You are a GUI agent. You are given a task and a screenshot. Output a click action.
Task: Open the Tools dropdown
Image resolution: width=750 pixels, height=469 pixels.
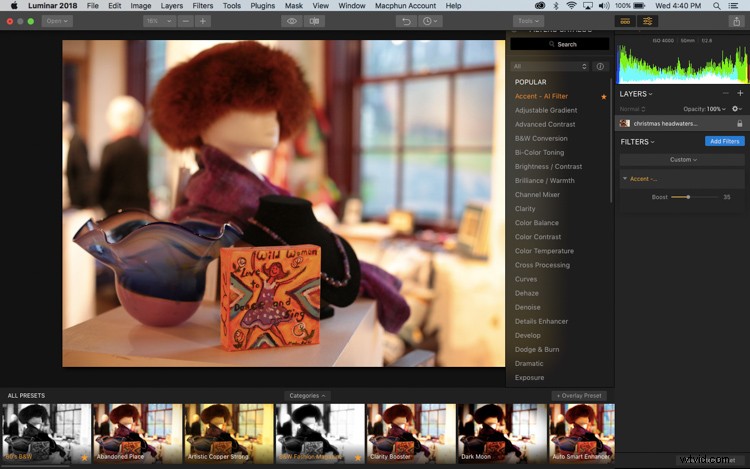coord(528,21)
